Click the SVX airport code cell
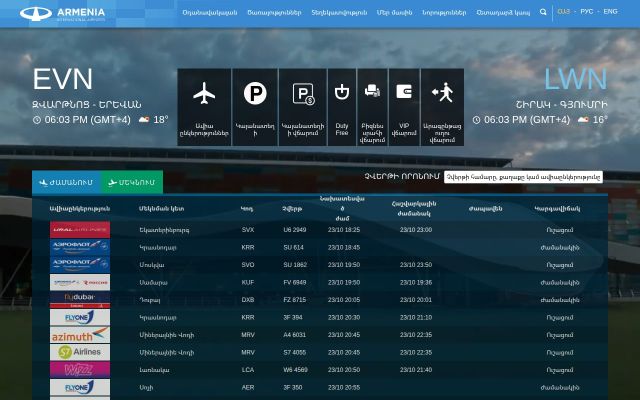Viewport: 640px width, 400px height. pyautogui.click(x=248, y=230)
